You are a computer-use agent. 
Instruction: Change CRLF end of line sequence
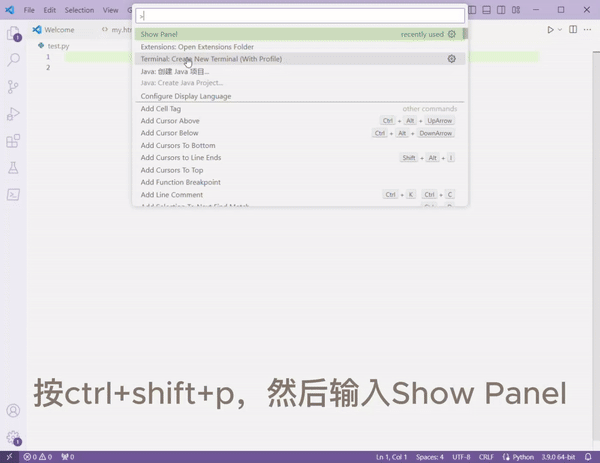click(x=486, y=457)
